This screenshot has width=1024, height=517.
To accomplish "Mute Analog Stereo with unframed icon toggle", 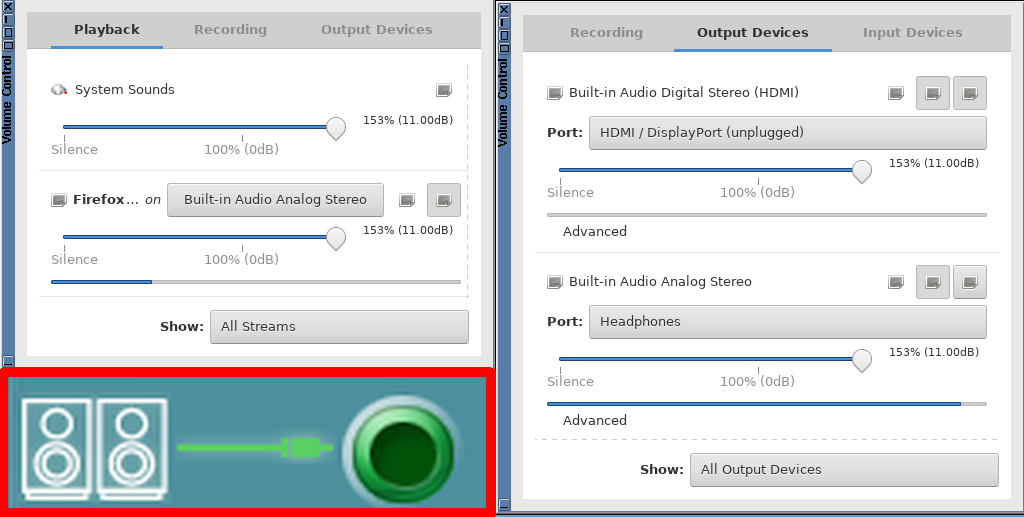I will (896, 283).
